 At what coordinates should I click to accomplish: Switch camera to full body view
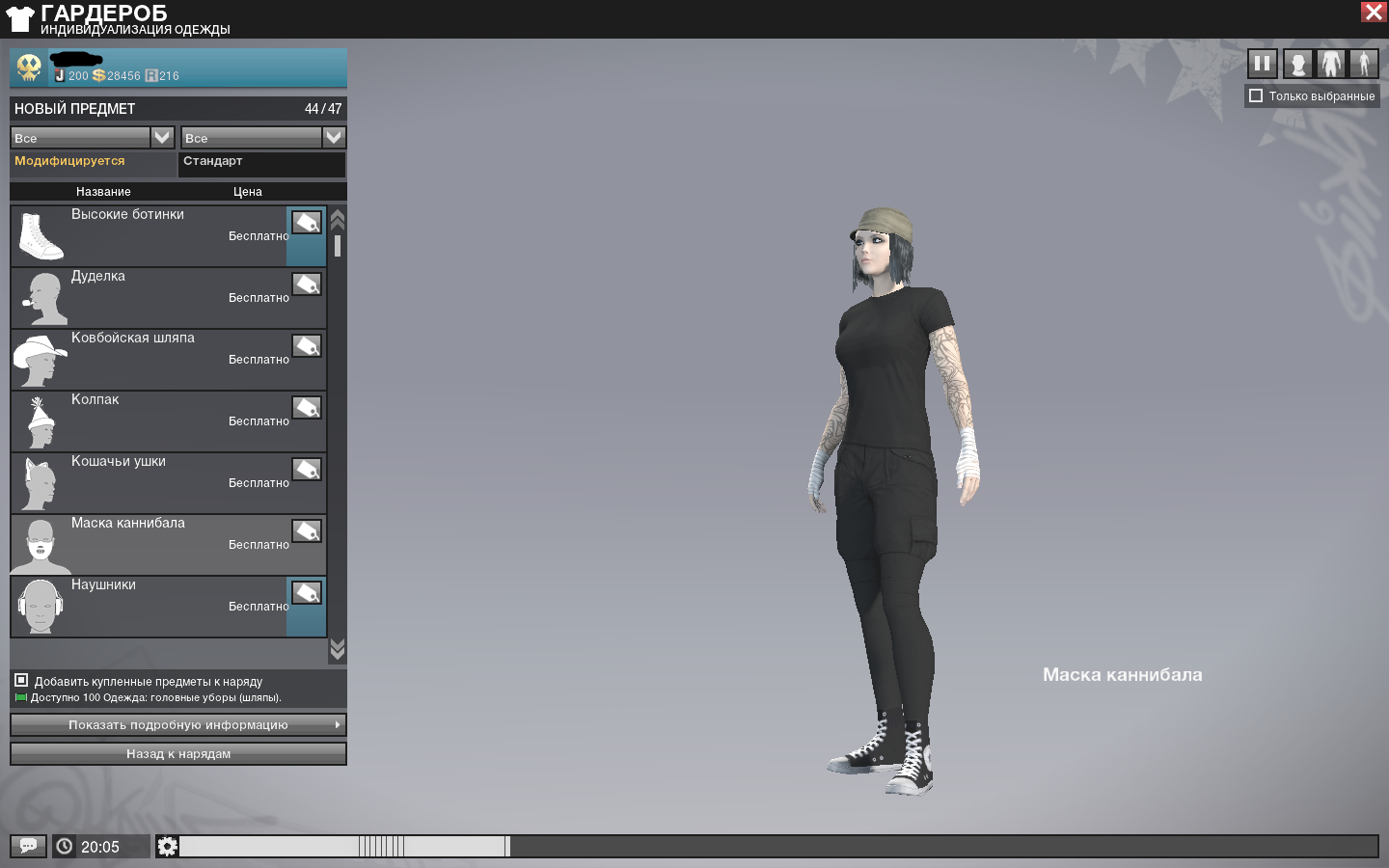(x=1364, y=65)
